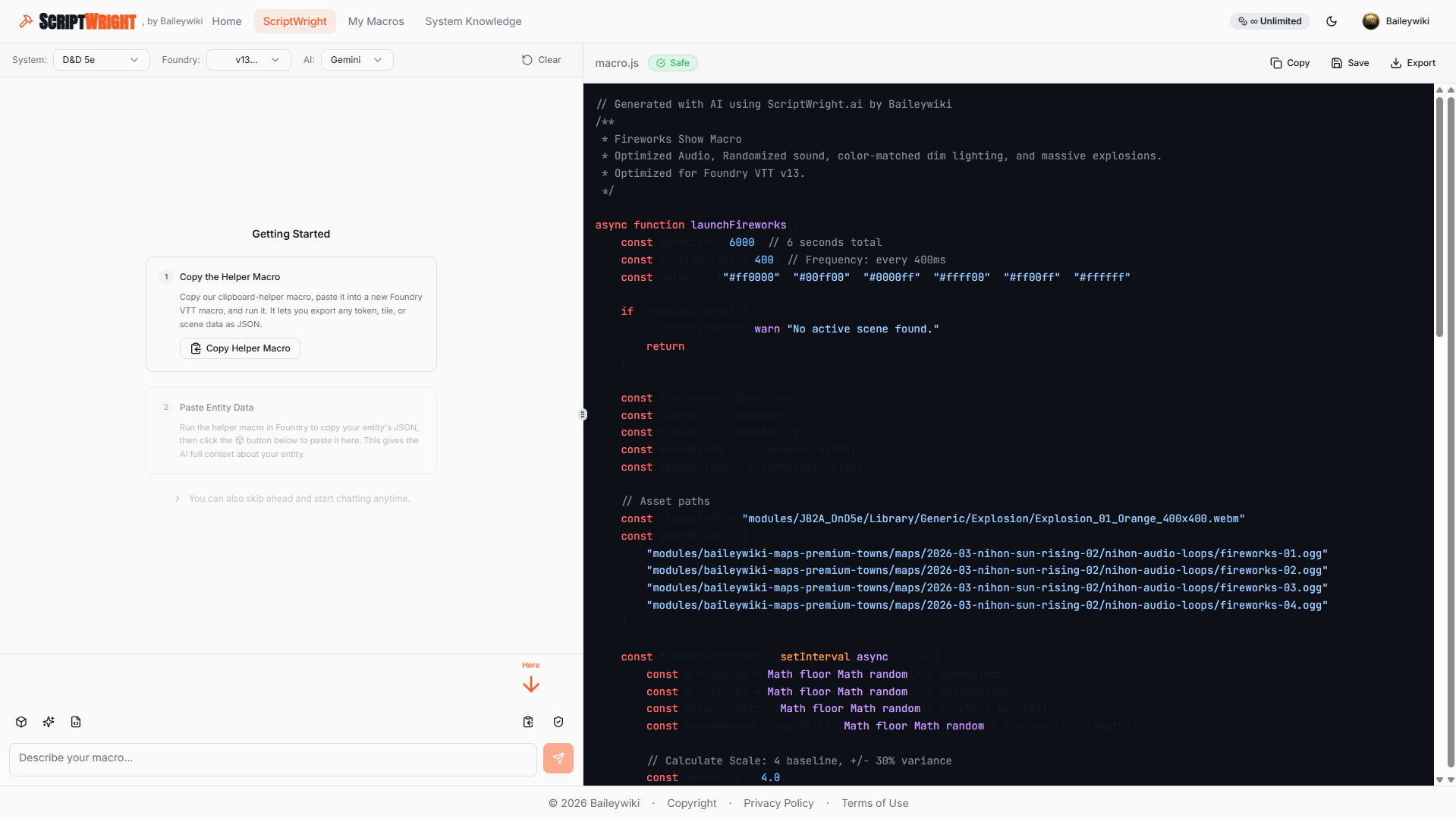Click the Describe your macro input field

pos(273,758)
